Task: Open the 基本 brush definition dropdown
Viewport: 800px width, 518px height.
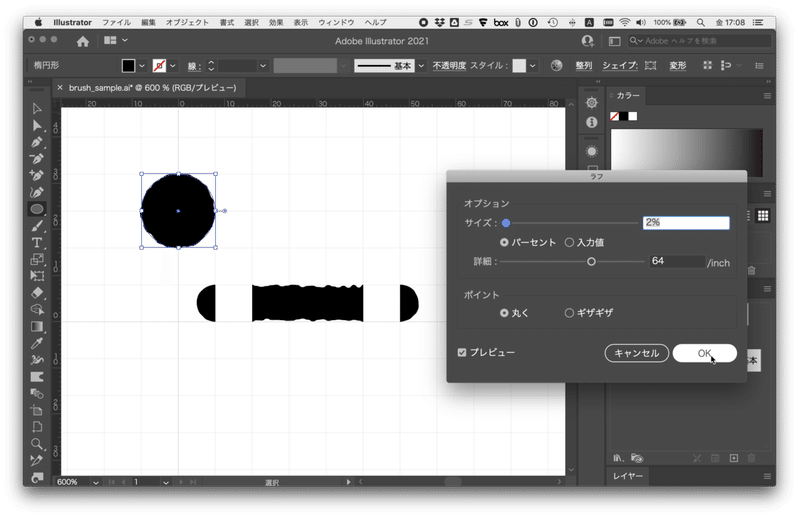Action: click(x=421, y=65)
